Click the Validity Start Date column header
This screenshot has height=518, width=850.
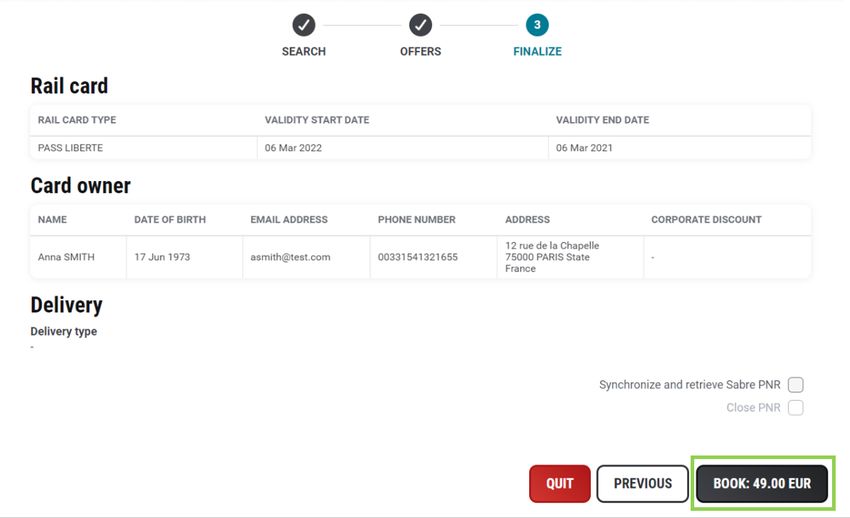tap(317, 120)
